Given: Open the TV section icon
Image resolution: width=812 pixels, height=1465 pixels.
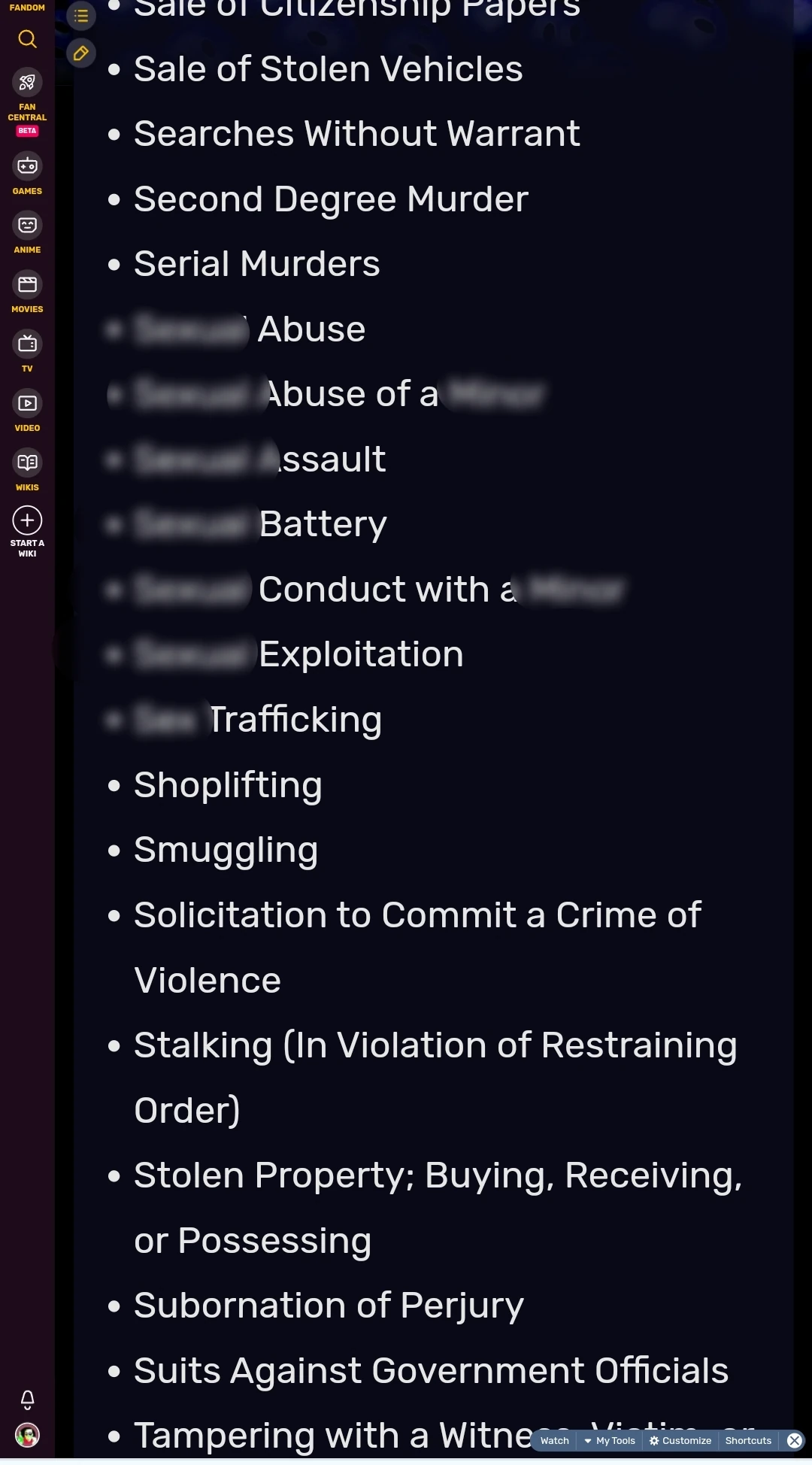Looking at the screenshot, I should click(x=27, y=344).
